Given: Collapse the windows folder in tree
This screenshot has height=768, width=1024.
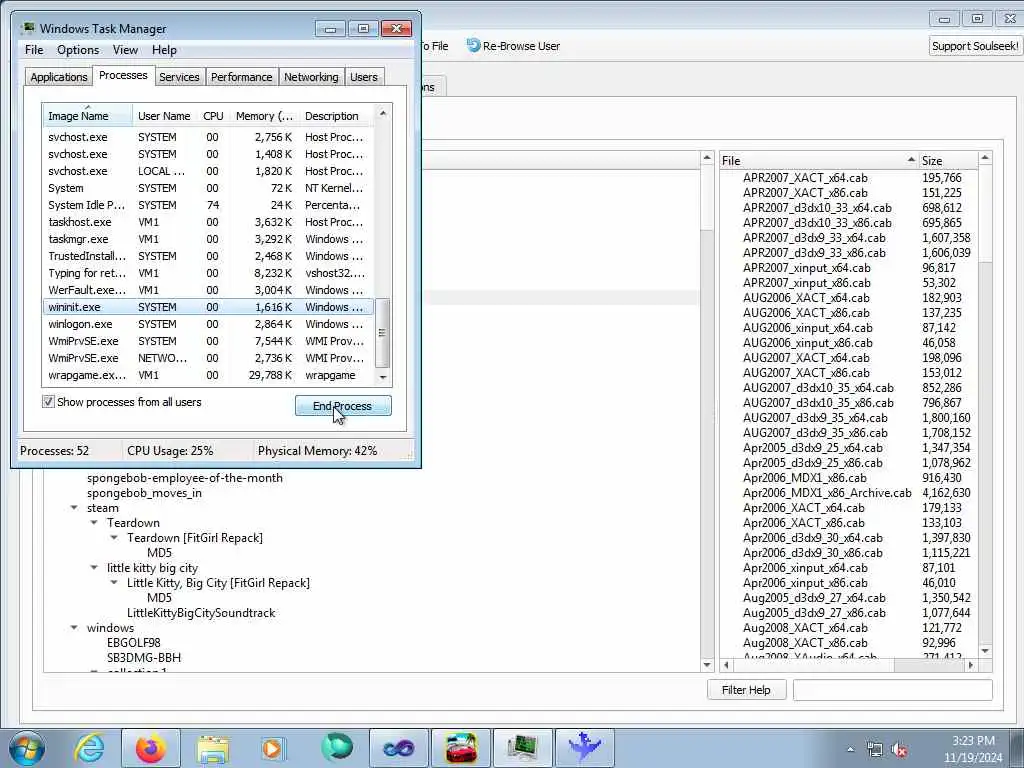Looking at the screenshot, I should coord(74,628).
